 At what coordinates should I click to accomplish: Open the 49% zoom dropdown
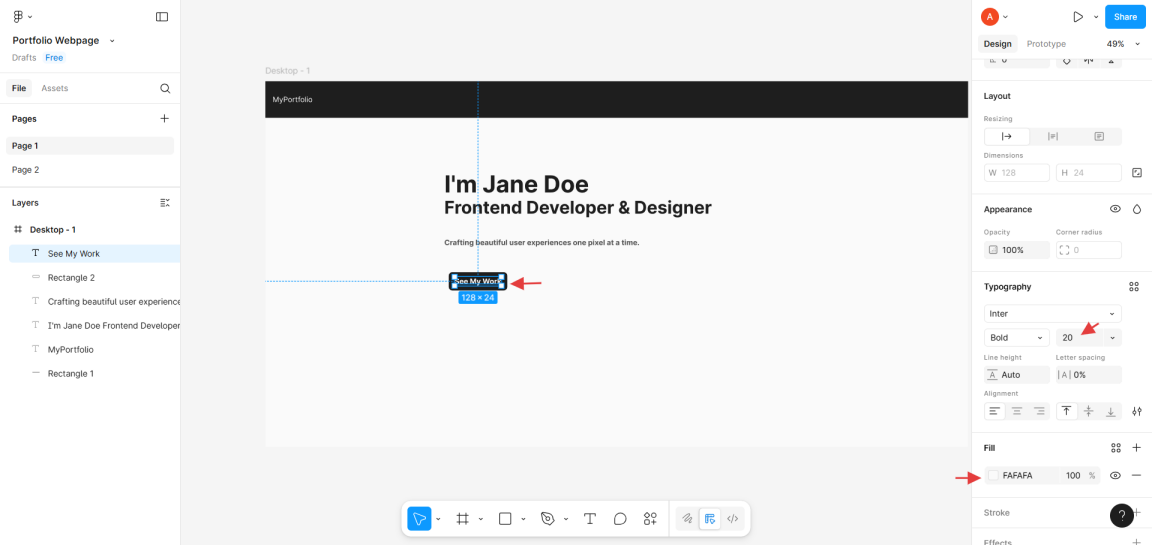coord(1120,44)
